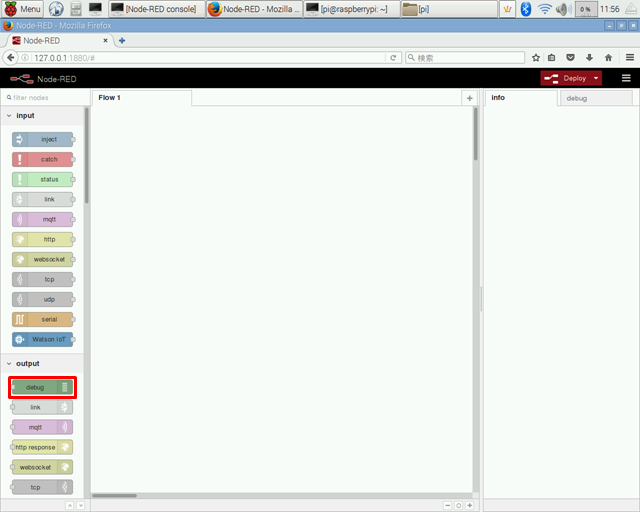Open the Bluetooth tray icon

tap(526, 9)
